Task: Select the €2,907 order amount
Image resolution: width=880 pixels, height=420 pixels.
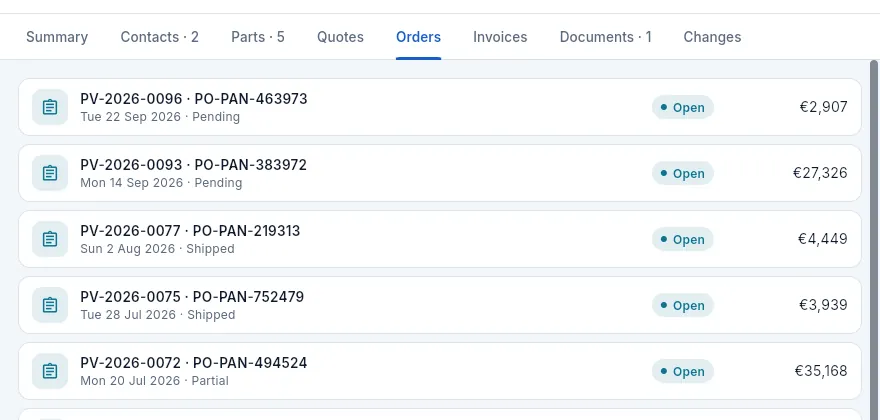Action: 823,107
